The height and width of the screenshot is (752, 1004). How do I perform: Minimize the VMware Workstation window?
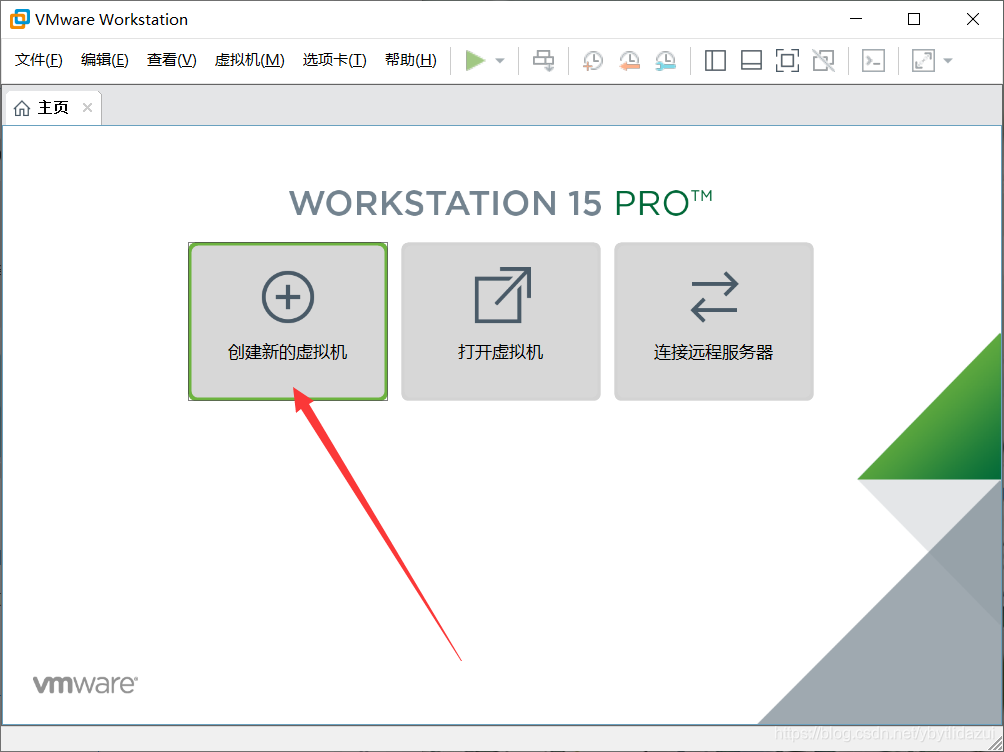click(x=856, y=19)
